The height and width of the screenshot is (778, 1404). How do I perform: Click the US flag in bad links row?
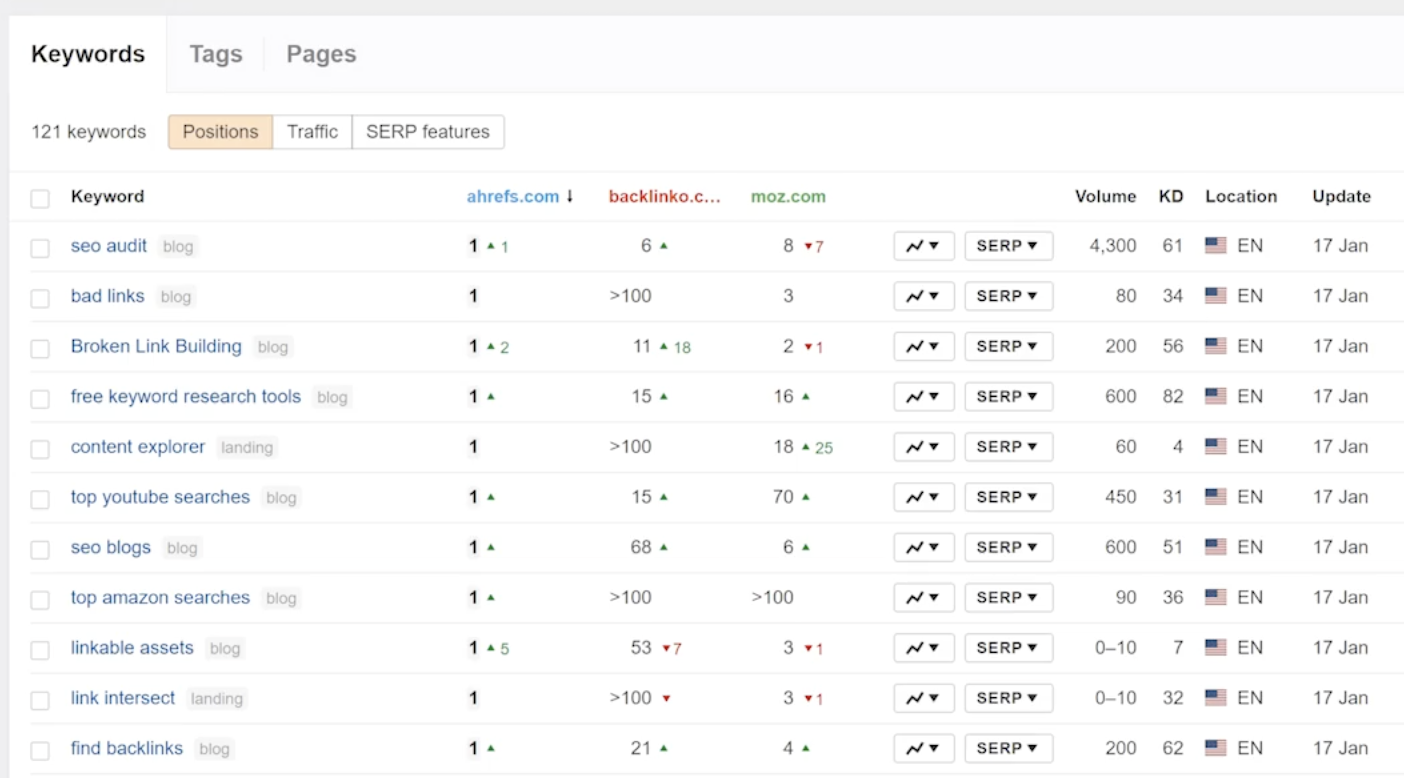click(x=1215, y=296)
